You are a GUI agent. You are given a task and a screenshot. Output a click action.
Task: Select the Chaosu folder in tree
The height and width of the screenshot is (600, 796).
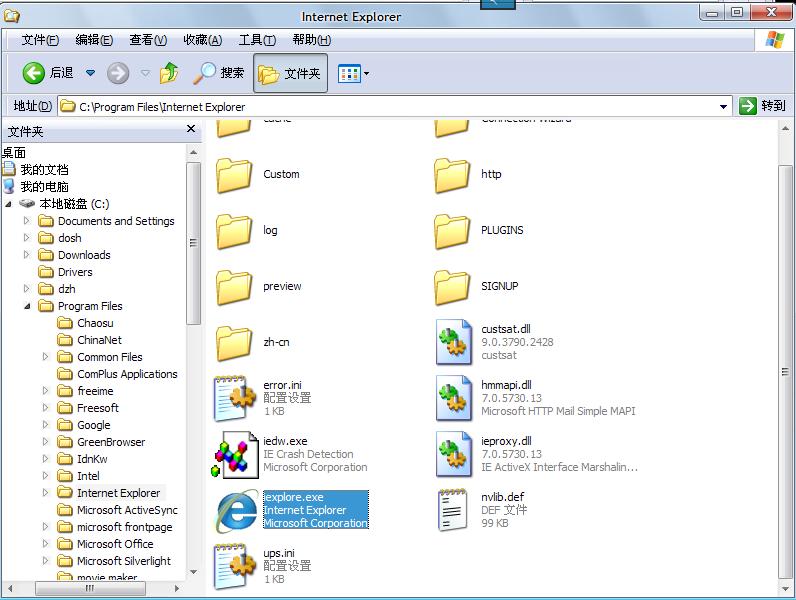[x=95, y=323]
